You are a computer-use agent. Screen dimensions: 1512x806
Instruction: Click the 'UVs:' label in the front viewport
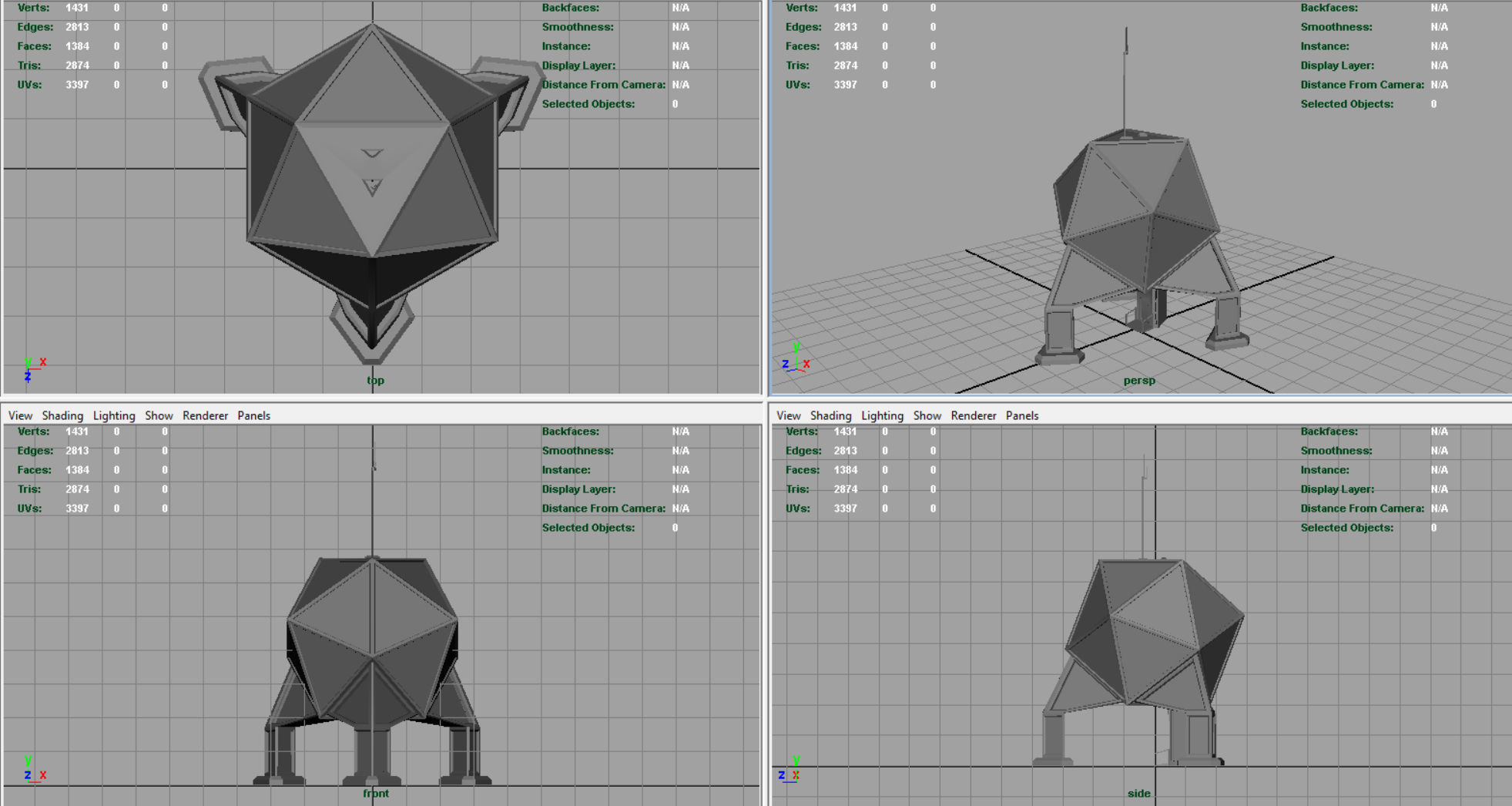tap(30, 509)
